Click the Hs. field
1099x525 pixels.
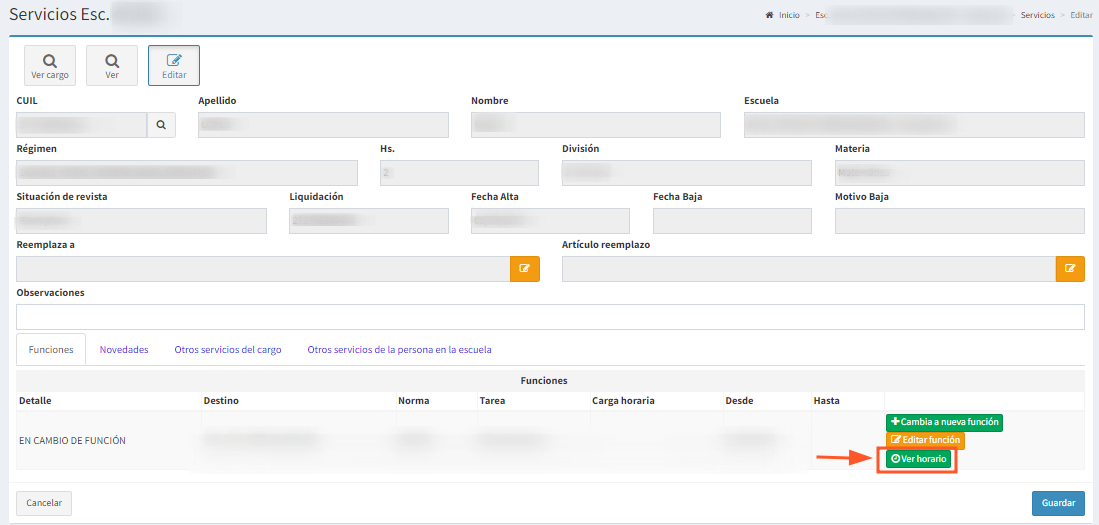459,173
